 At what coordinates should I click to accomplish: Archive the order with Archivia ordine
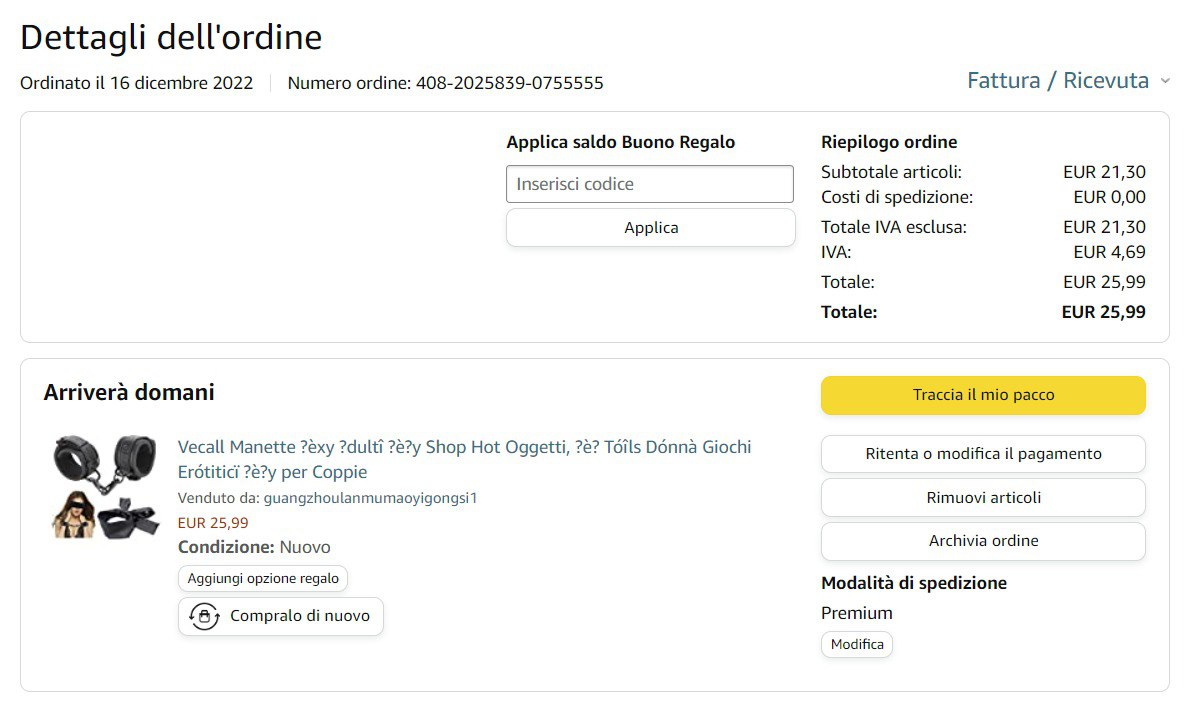(x=983, y=541)
